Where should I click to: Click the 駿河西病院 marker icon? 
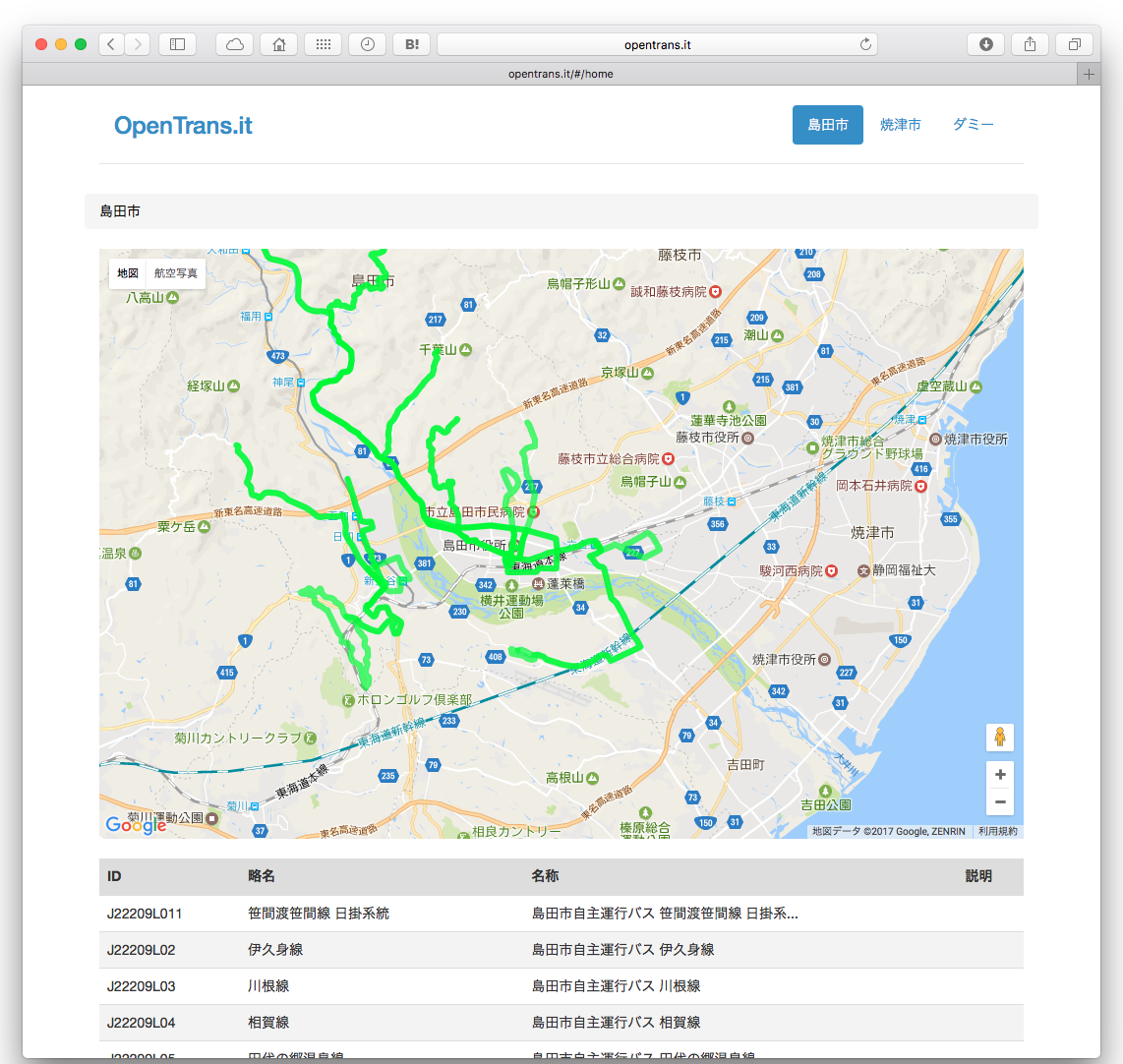[832, 570]
